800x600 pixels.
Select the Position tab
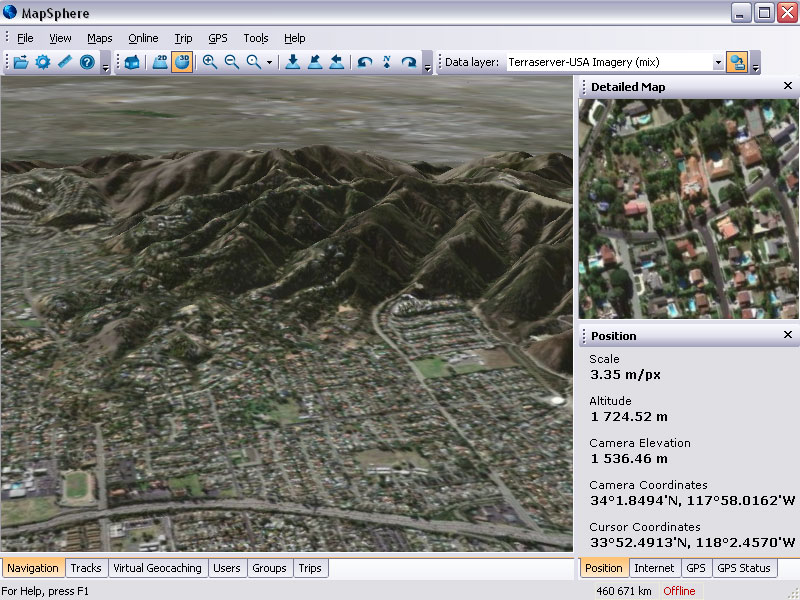click(604, 568)
